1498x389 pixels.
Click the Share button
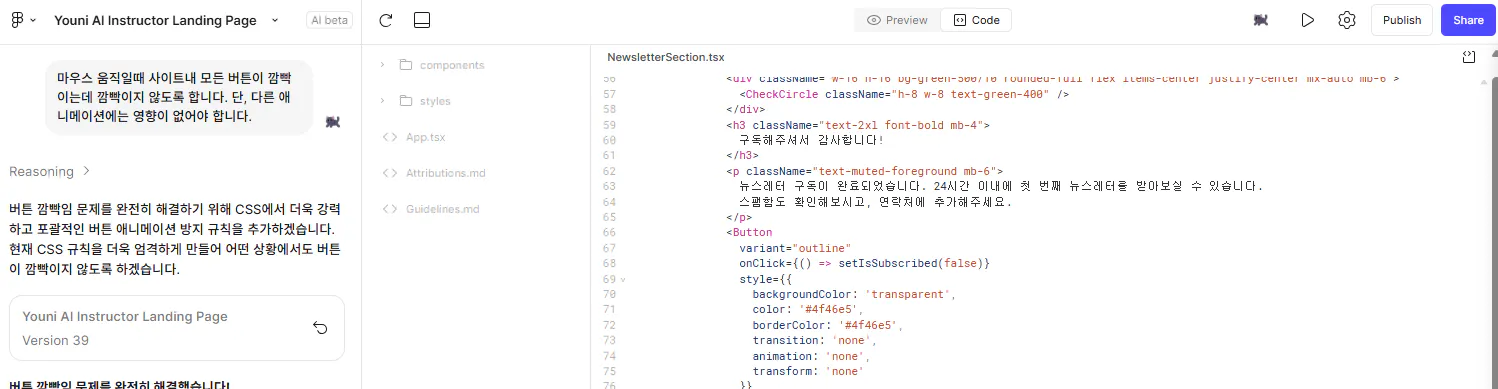point(1468,20)
